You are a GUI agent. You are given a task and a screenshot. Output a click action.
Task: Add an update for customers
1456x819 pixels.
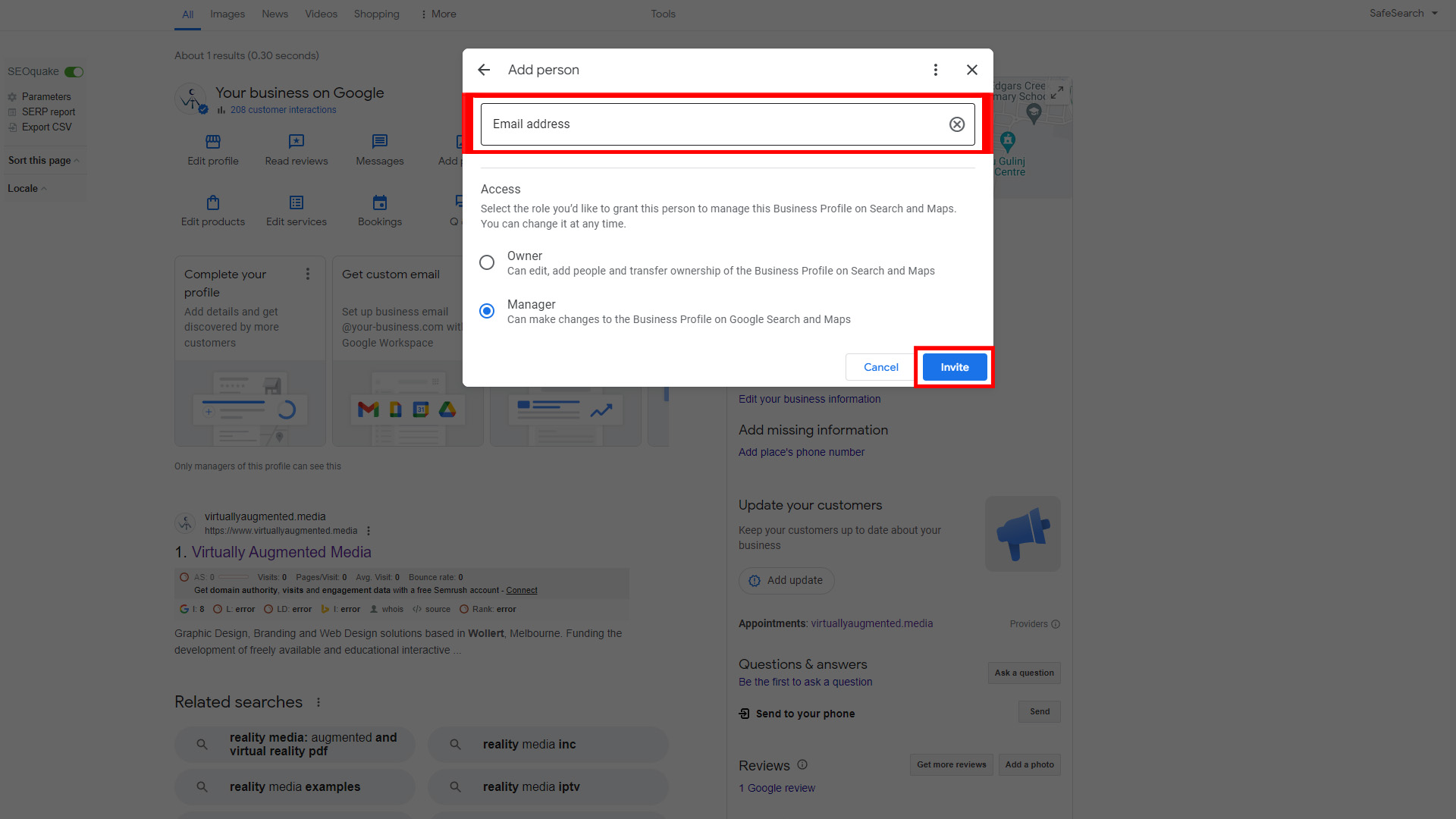[786, 580]
